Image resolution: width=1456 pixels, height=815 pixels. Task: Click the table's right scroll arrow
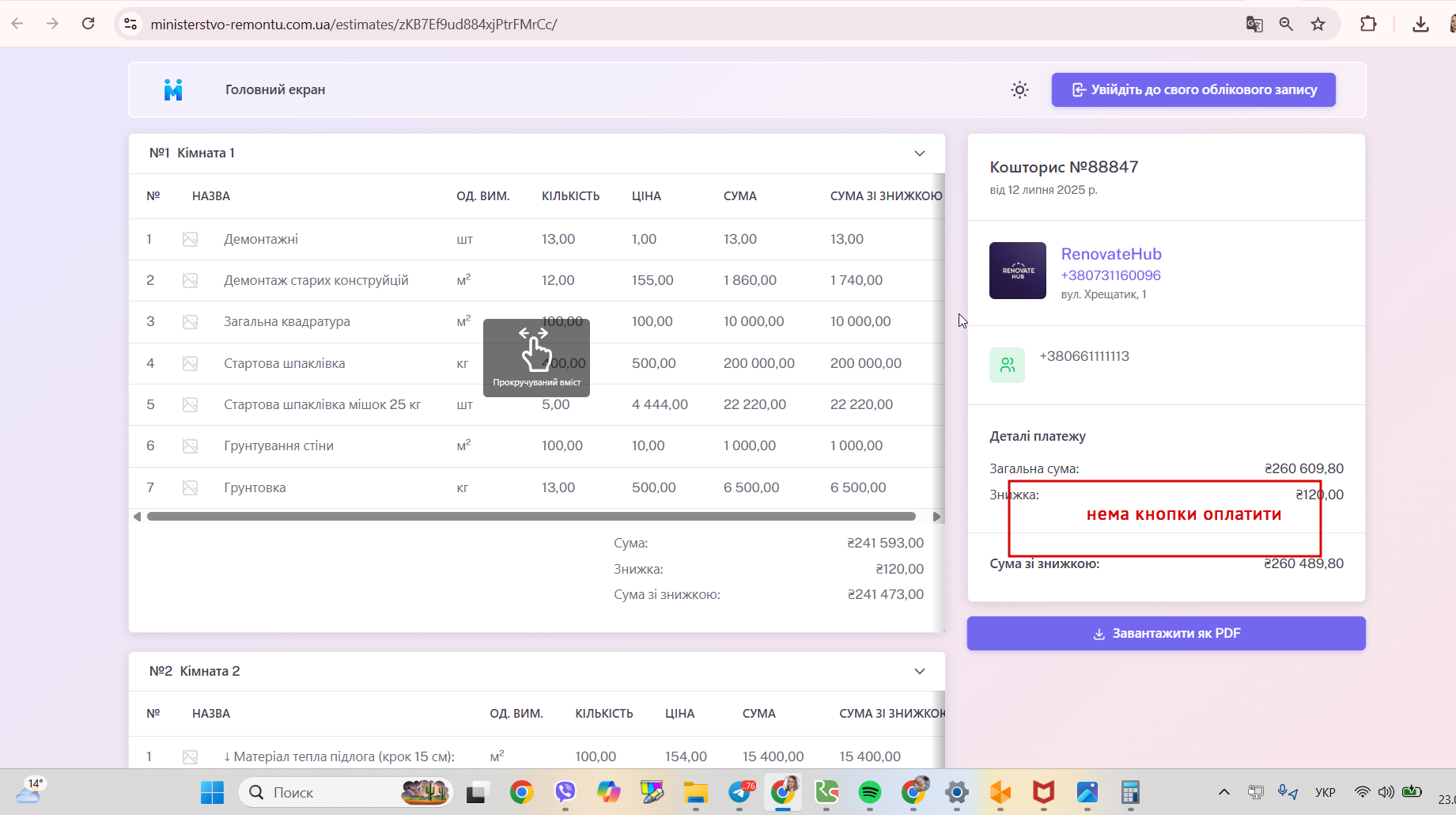coord(936,517)
